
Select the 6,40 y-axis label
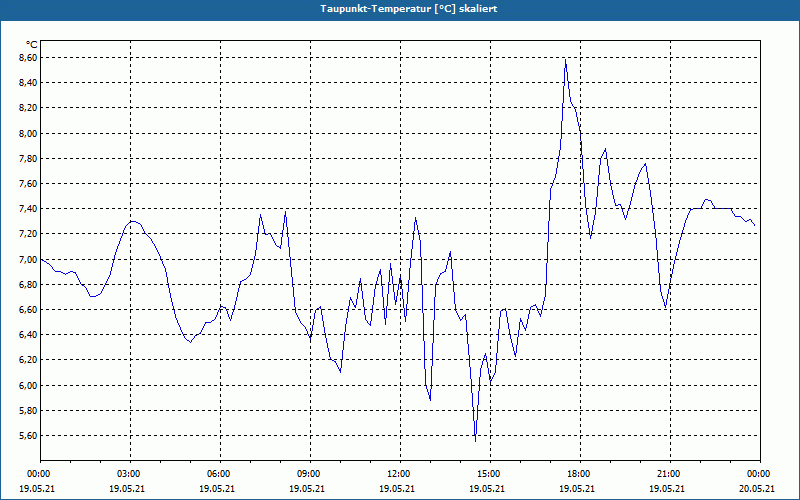[29, 335]
